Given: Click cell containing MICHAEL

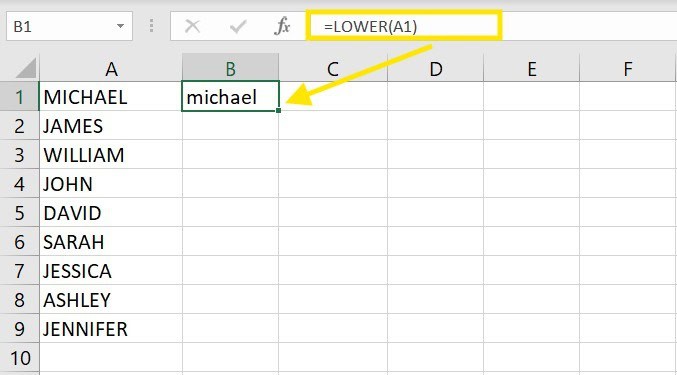Looking at the screenshot, I should point(111,97).
